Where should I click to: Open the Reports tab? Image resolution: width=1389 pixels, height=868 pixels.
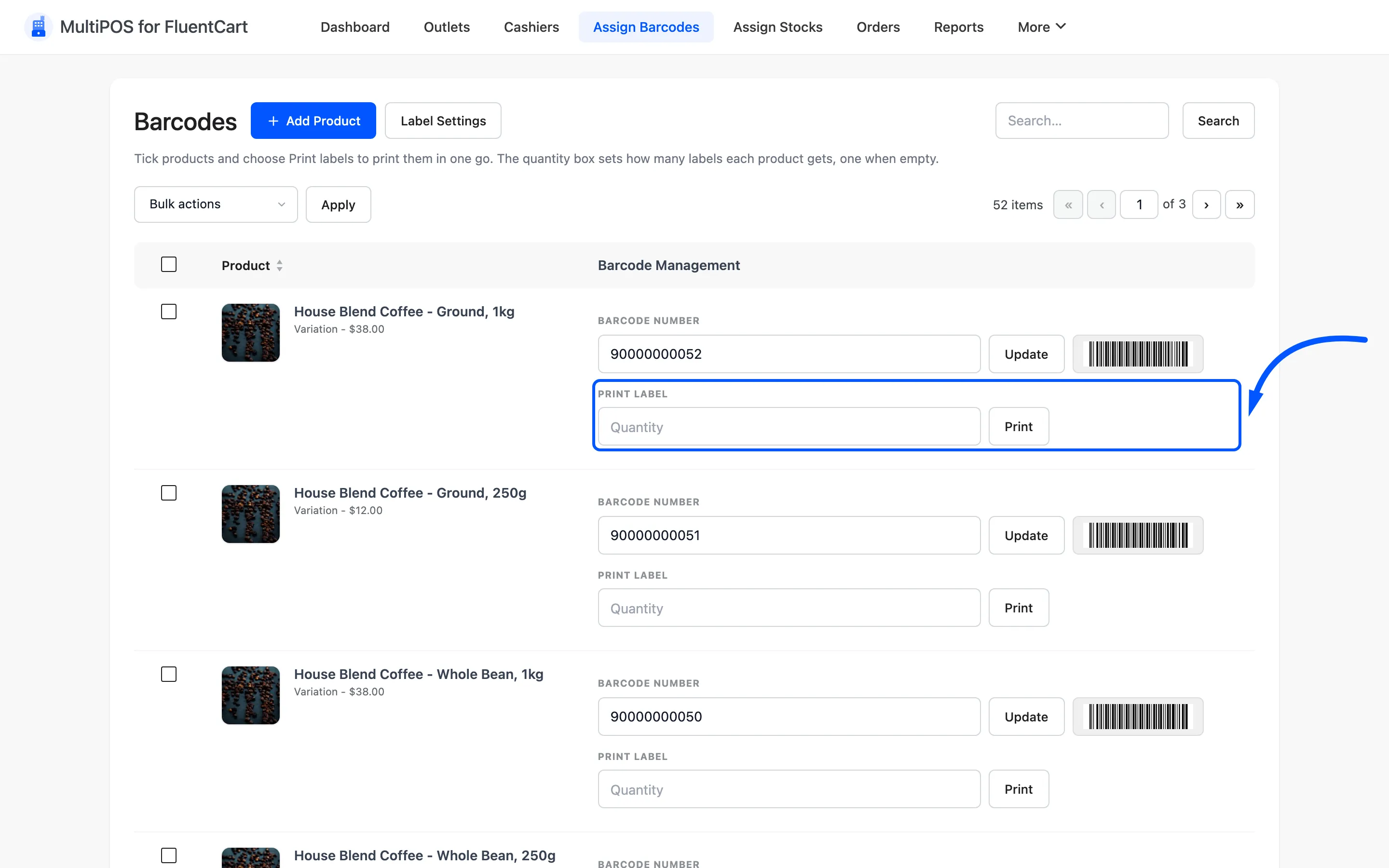pos(958,27)
